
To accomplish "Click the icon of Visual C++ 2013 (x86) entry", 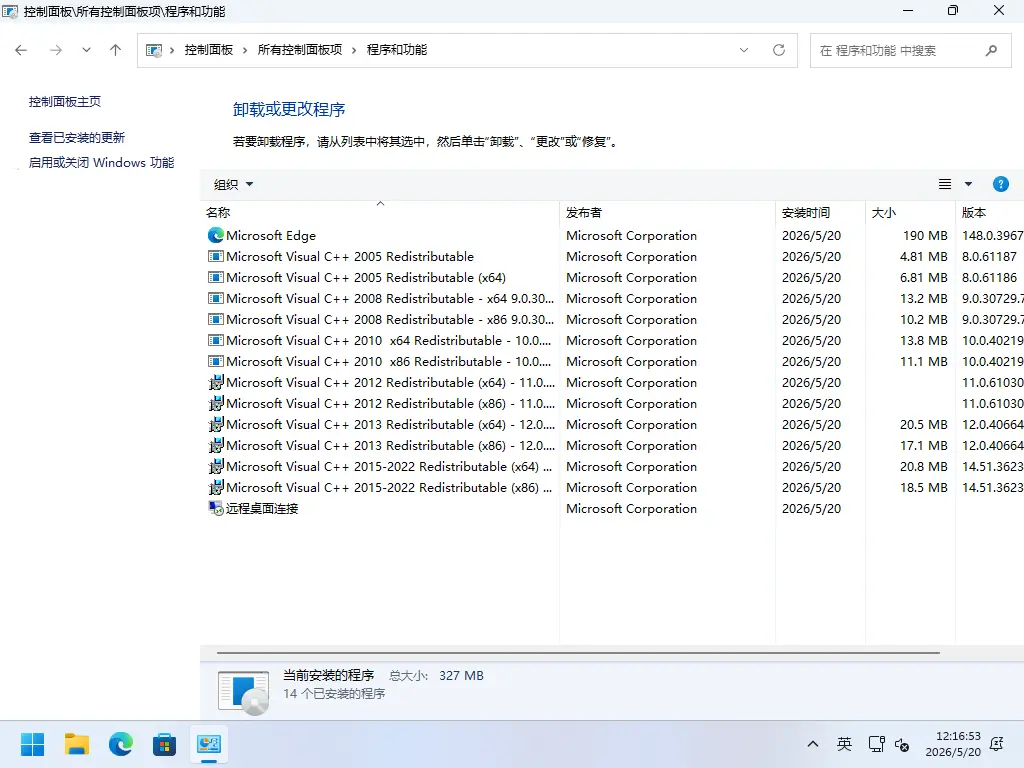I will (216, 445).
